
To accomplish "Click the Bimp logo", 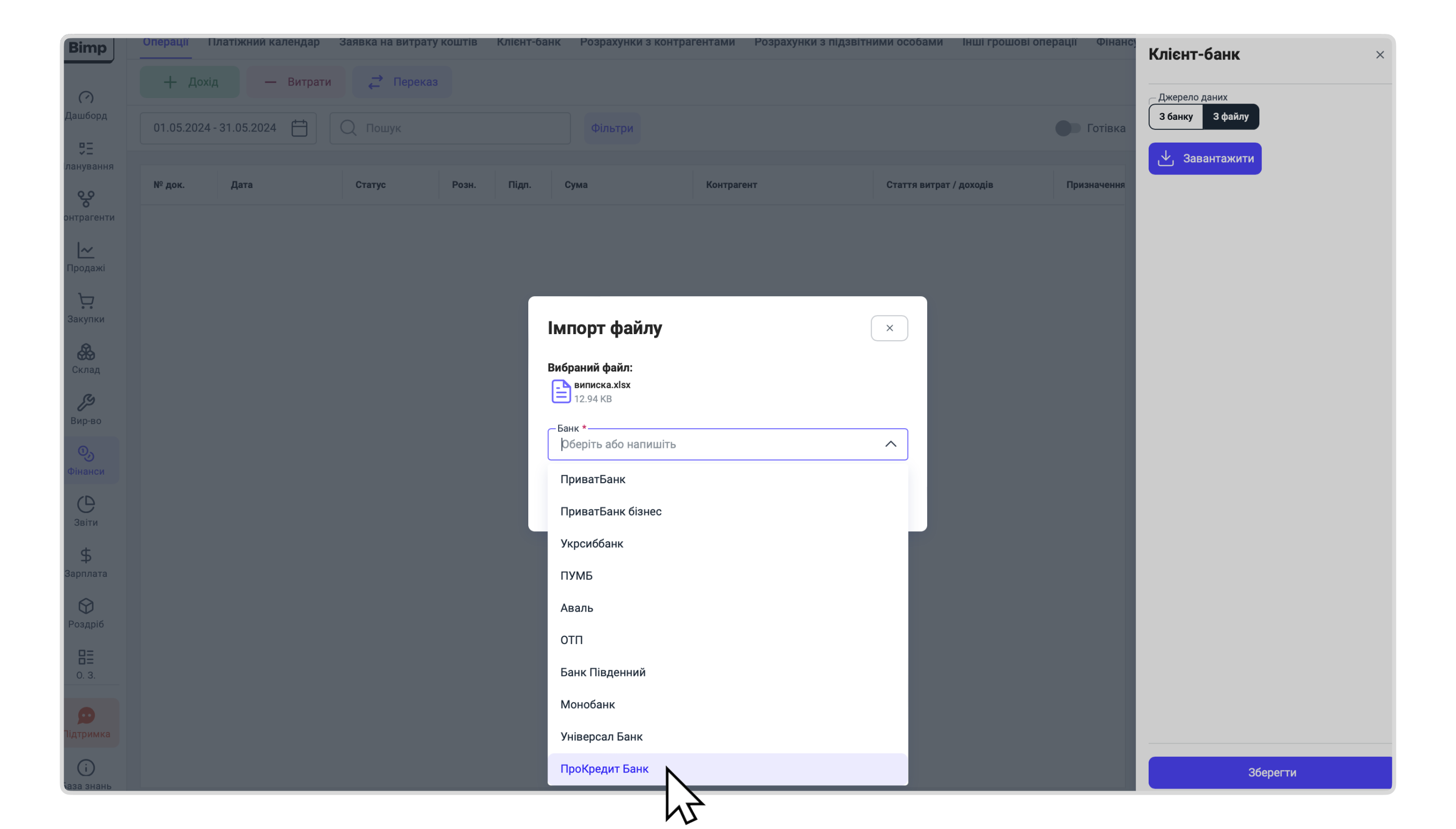I will click(x=88, y=49).
